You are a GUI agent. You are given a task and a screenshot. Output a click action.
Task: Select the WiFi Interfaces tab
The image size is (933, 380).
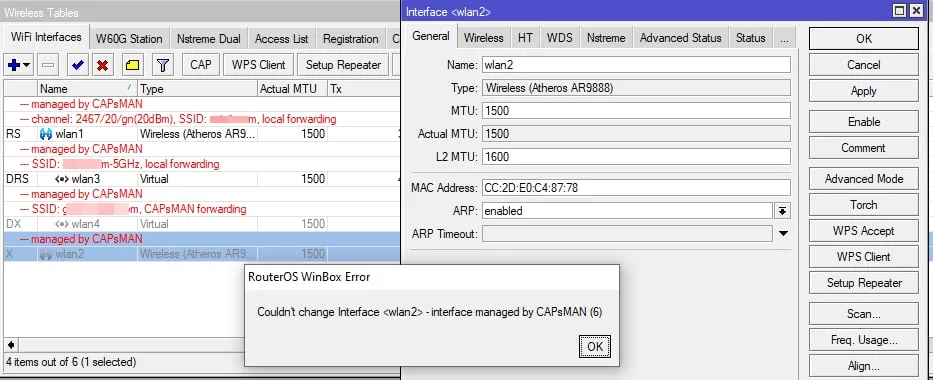coord(46,37)
